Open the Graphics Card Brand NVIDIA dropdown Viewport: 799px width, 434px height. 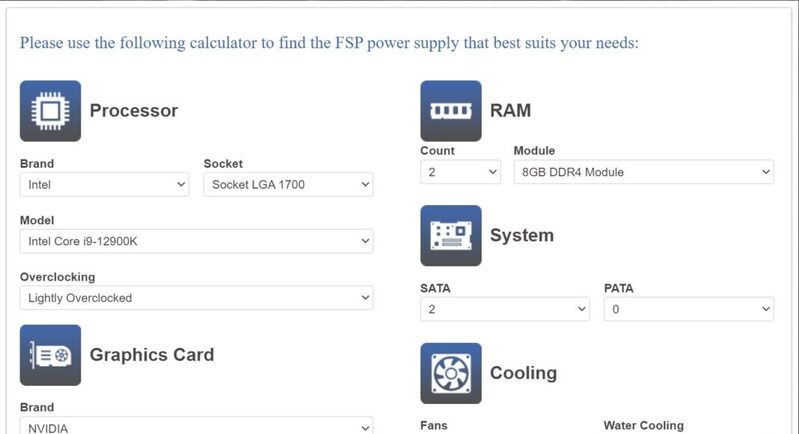pyautogui.click(x=197, y=427)
